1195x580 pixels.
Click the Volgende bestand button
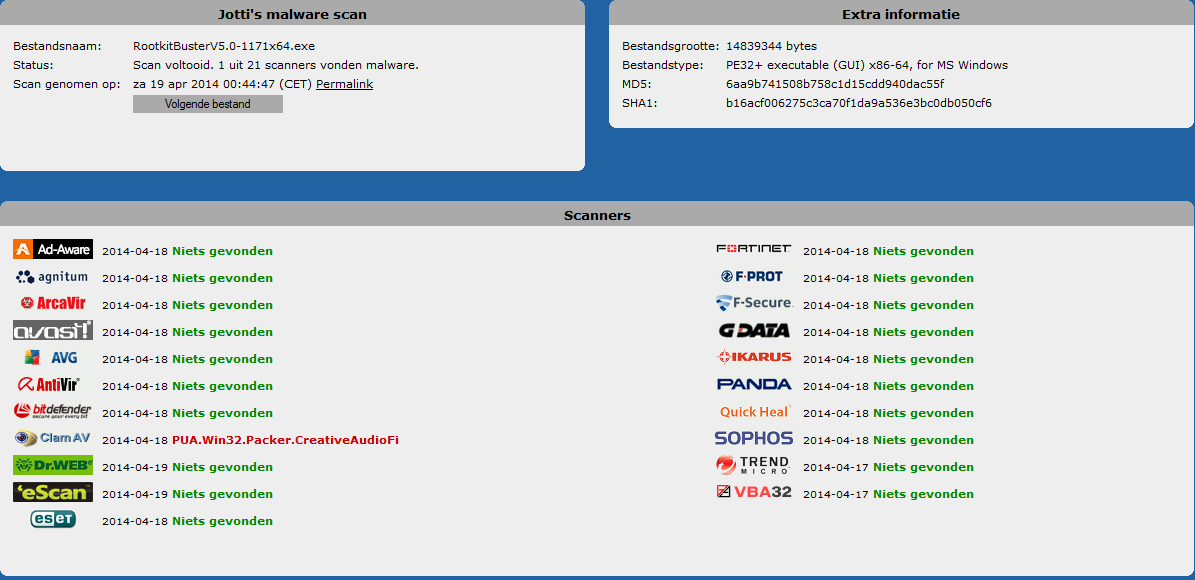coord(207,104)
